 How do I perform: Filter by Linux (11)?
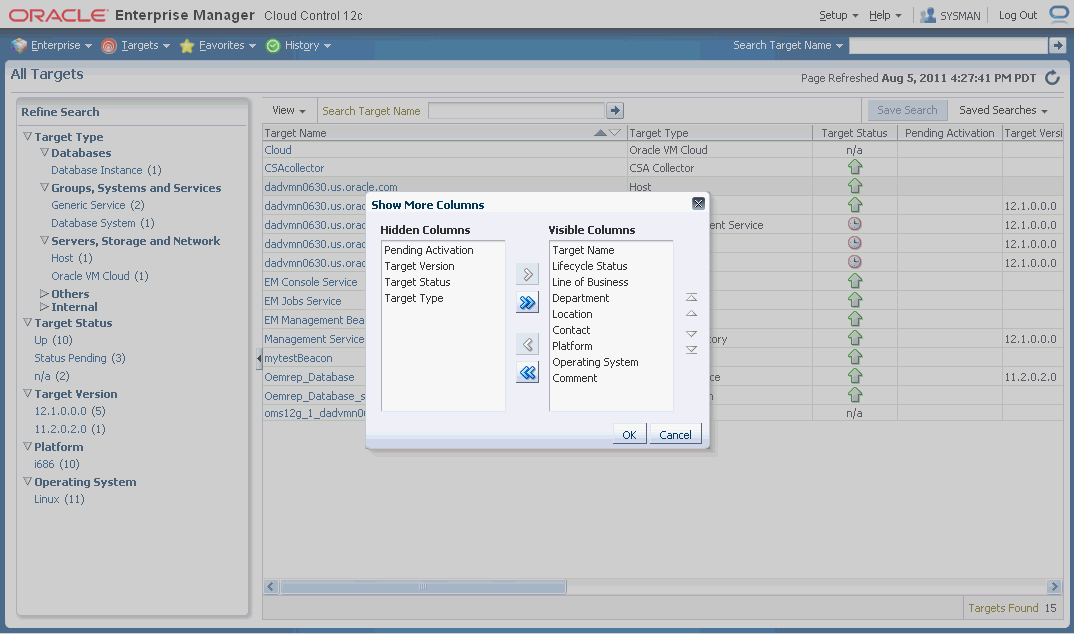pyautogui.click(x=60, y=499)
